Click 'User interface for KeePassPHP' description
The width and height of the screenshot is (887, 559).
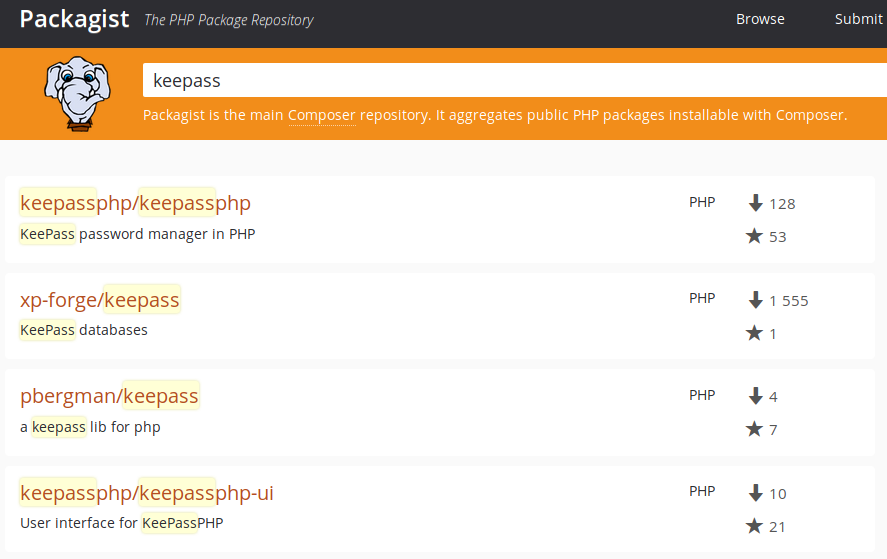pos(122,523)
